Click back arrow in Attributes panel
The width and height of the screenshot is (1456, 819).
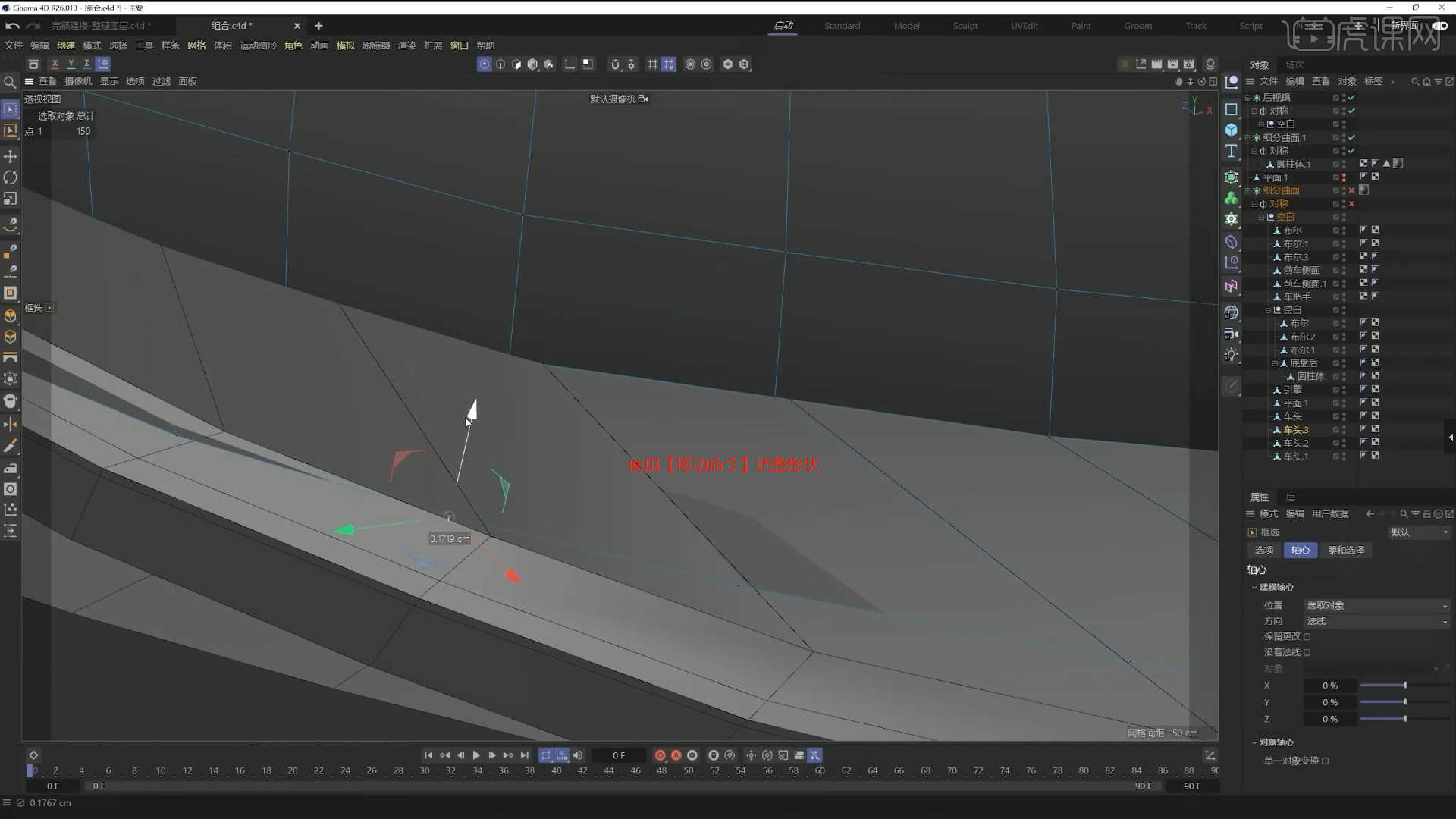[x=1370, y=514]
